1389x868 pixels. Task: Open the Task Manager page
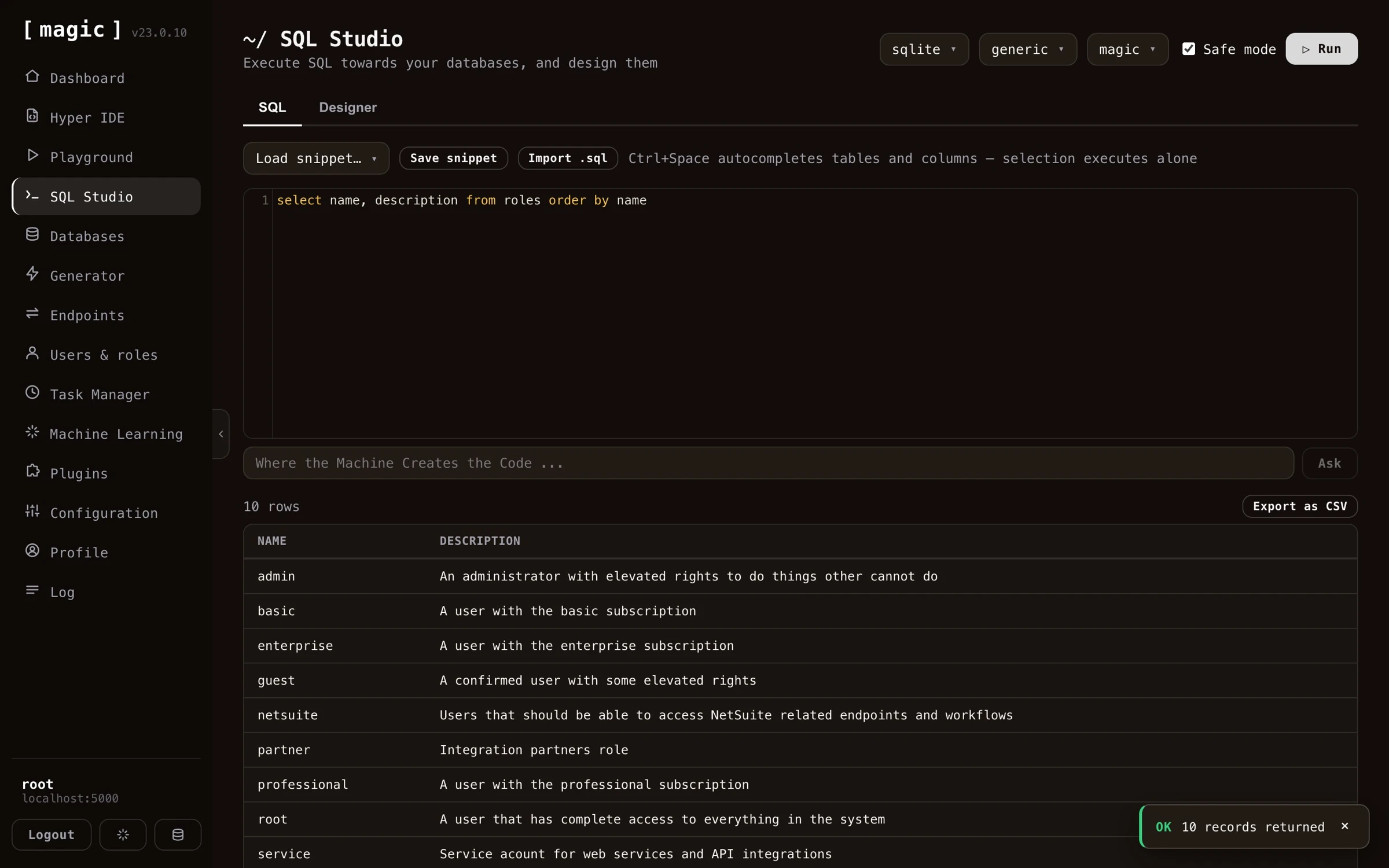tap(106, 394)
